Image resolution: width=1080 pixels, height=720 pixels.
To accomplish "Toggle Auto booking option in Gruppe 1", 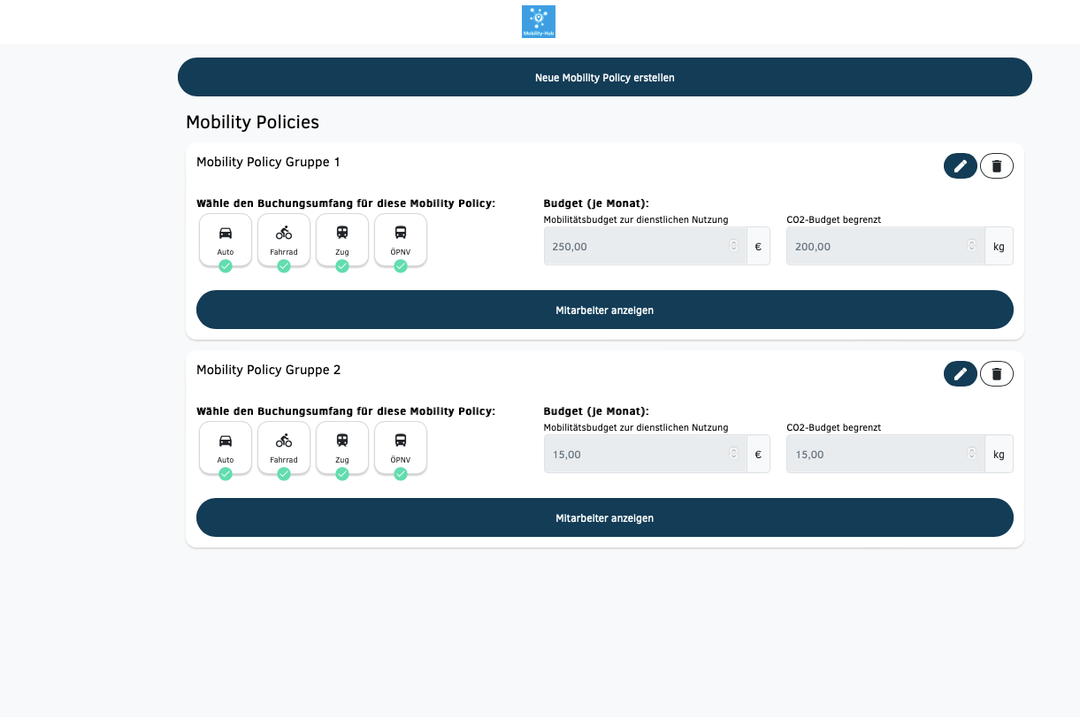I will (225, 240).
